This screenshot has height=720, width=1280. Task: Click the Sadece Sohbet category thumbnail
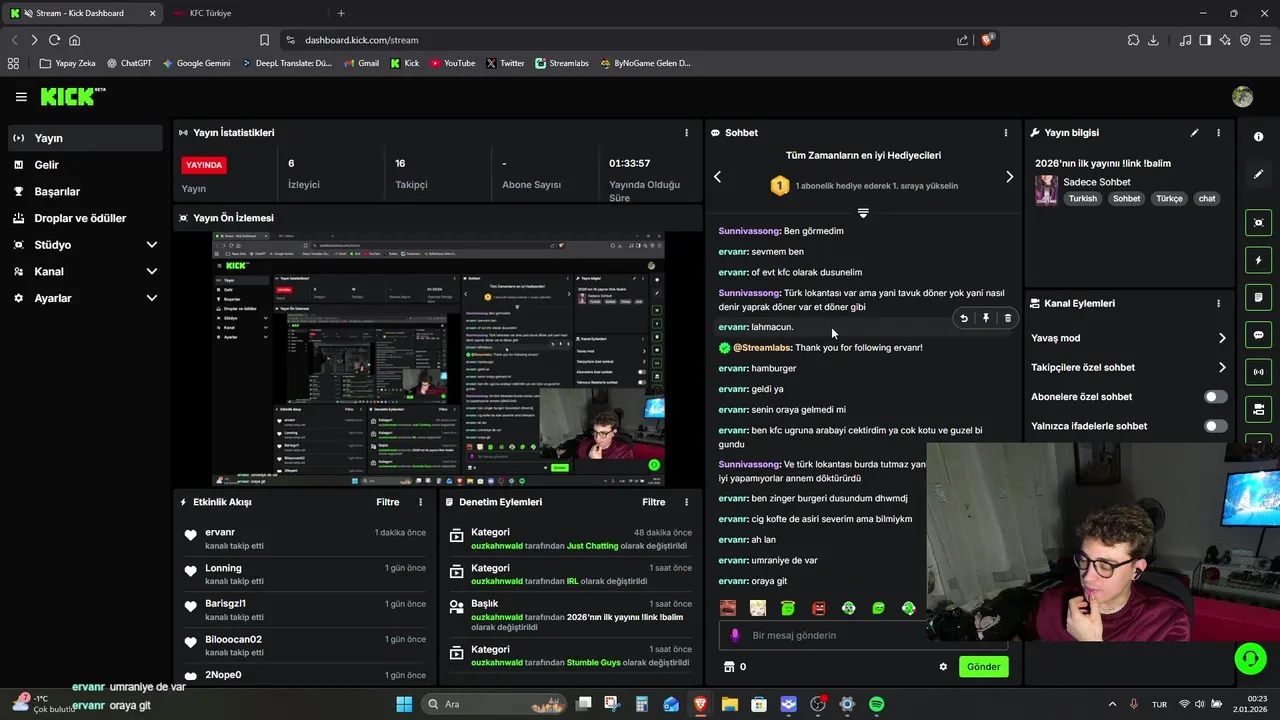tap(1046, 190)
